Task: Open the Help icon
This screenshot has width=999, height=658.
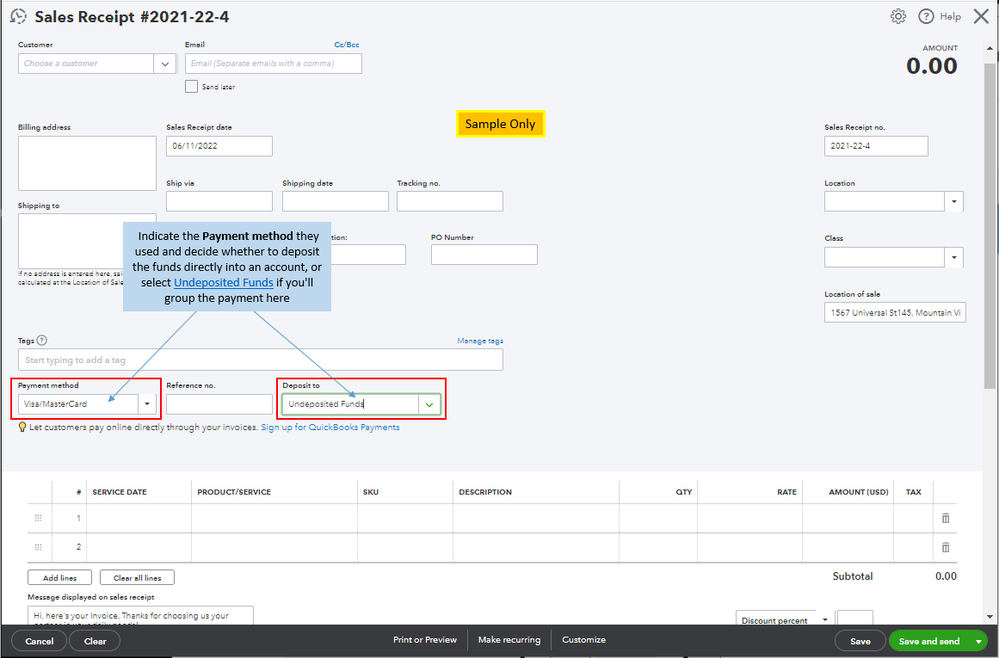Action: tap(926, 17)
